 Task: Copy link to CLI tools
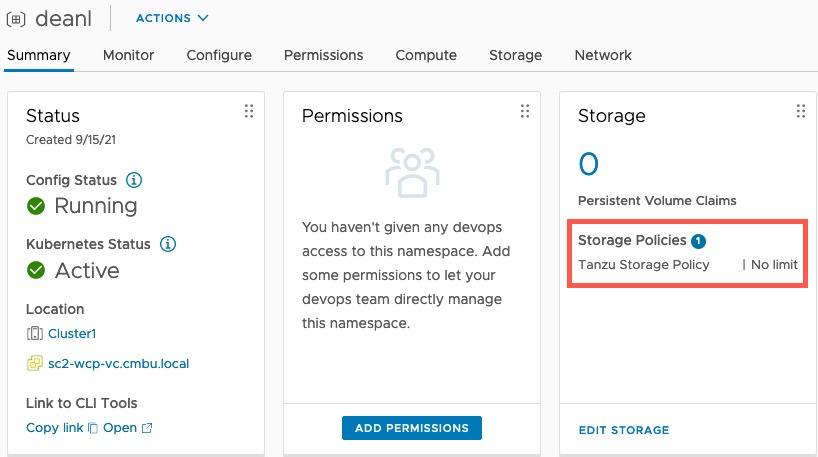pyautogui.click(x=55, y=428)
